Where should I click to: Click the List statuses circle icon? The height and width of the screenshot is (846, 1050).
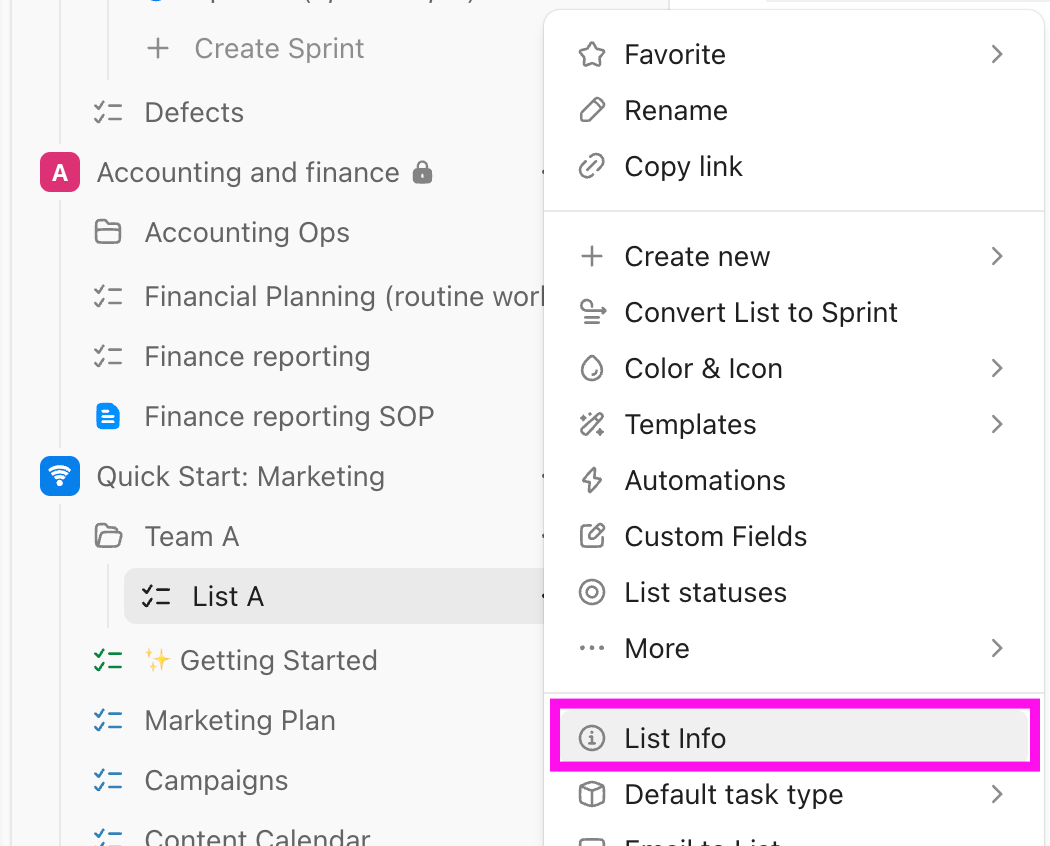click(592, 593)
